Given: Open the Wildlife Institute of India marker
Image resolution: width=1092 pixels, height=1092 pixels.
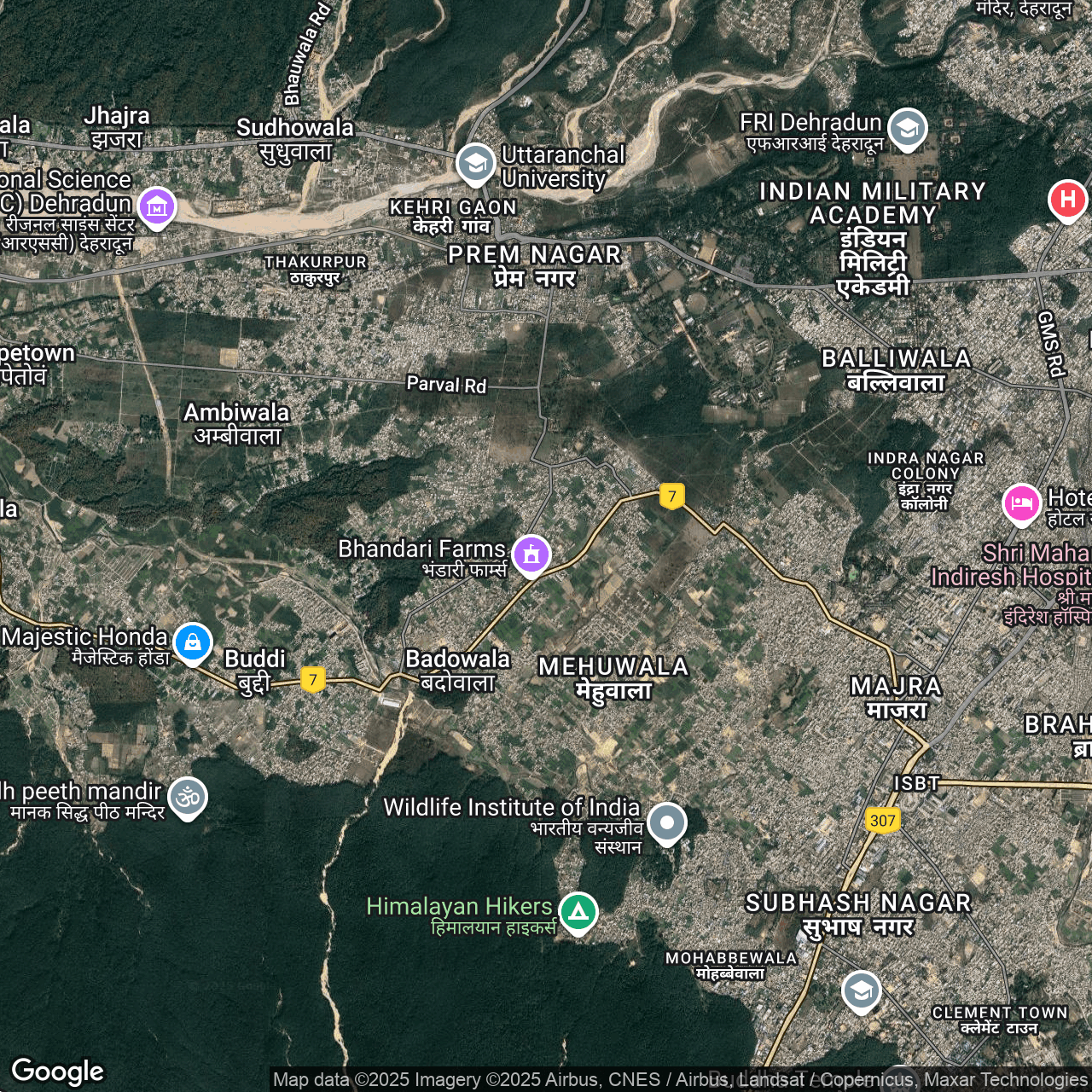Looking at the screenshot, I should pyautogui.click(x=666, y=823).
